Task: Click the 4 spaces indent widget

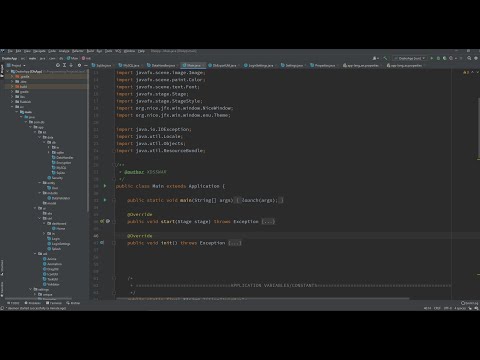Action: tap(460, 308)
